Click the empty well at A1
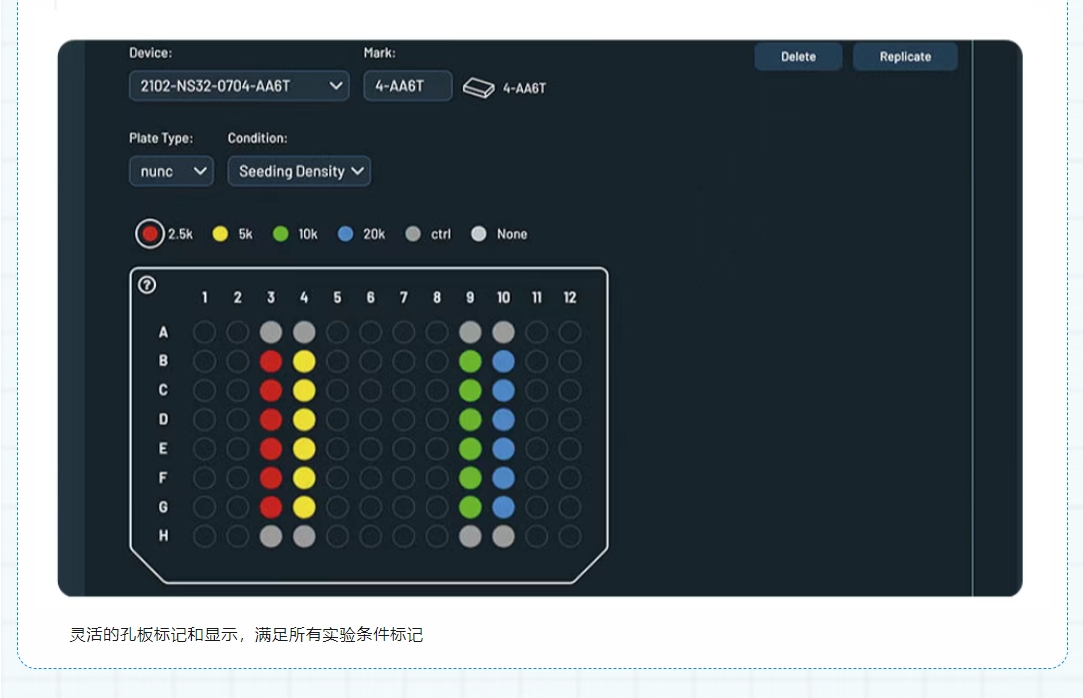Image resolution: width=1083 pixels, height=698 pixels. tap(205, 332)
